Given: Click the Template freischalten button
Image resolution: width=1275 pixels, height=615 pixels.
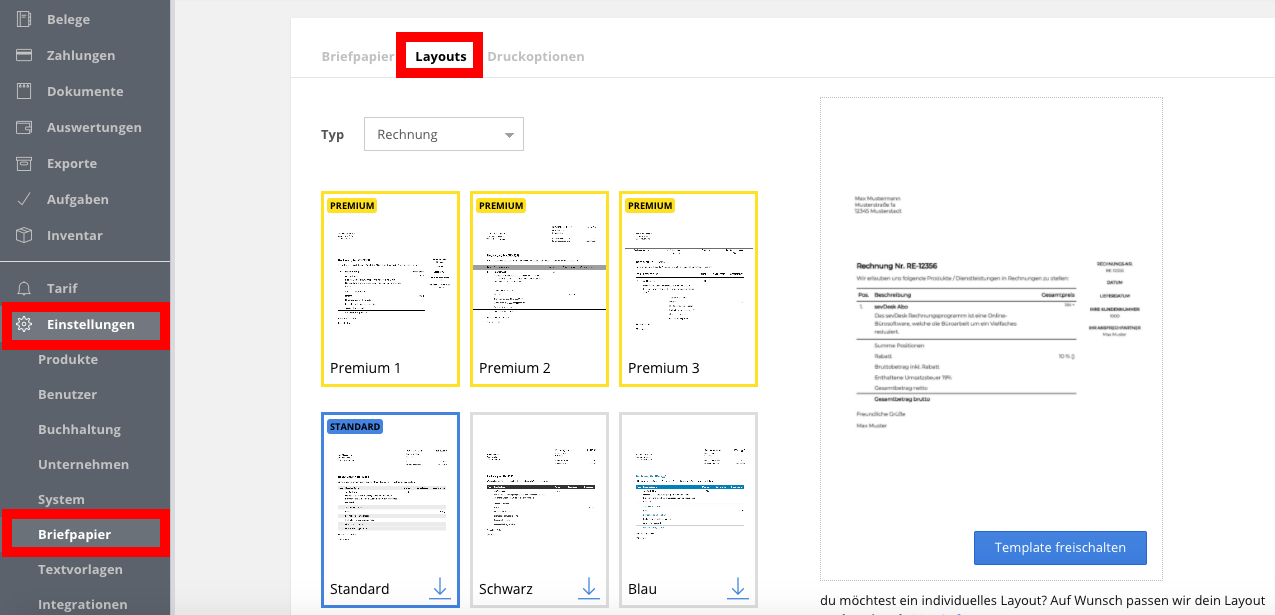Looking at the screenshot, I should pos(1060,547).
